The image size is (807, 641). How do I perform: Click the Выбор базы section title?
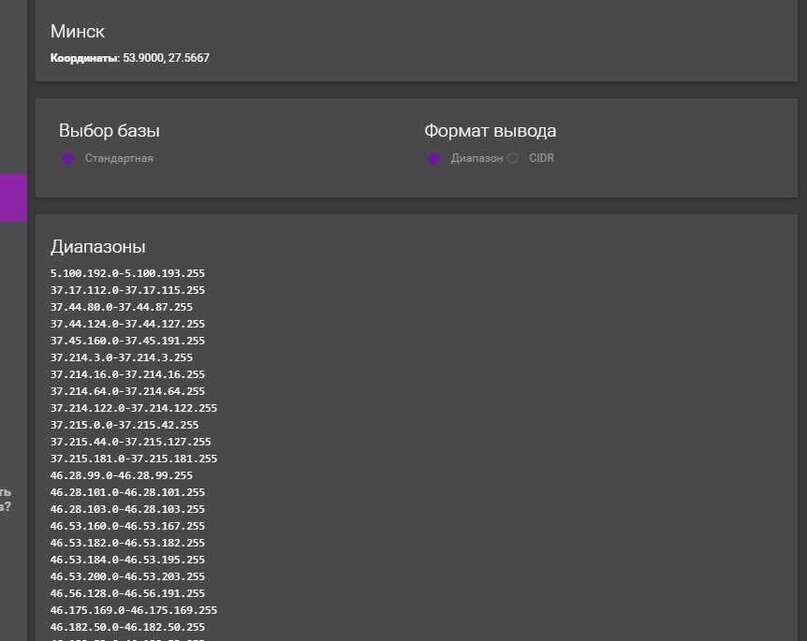click(x=109, y=131)
